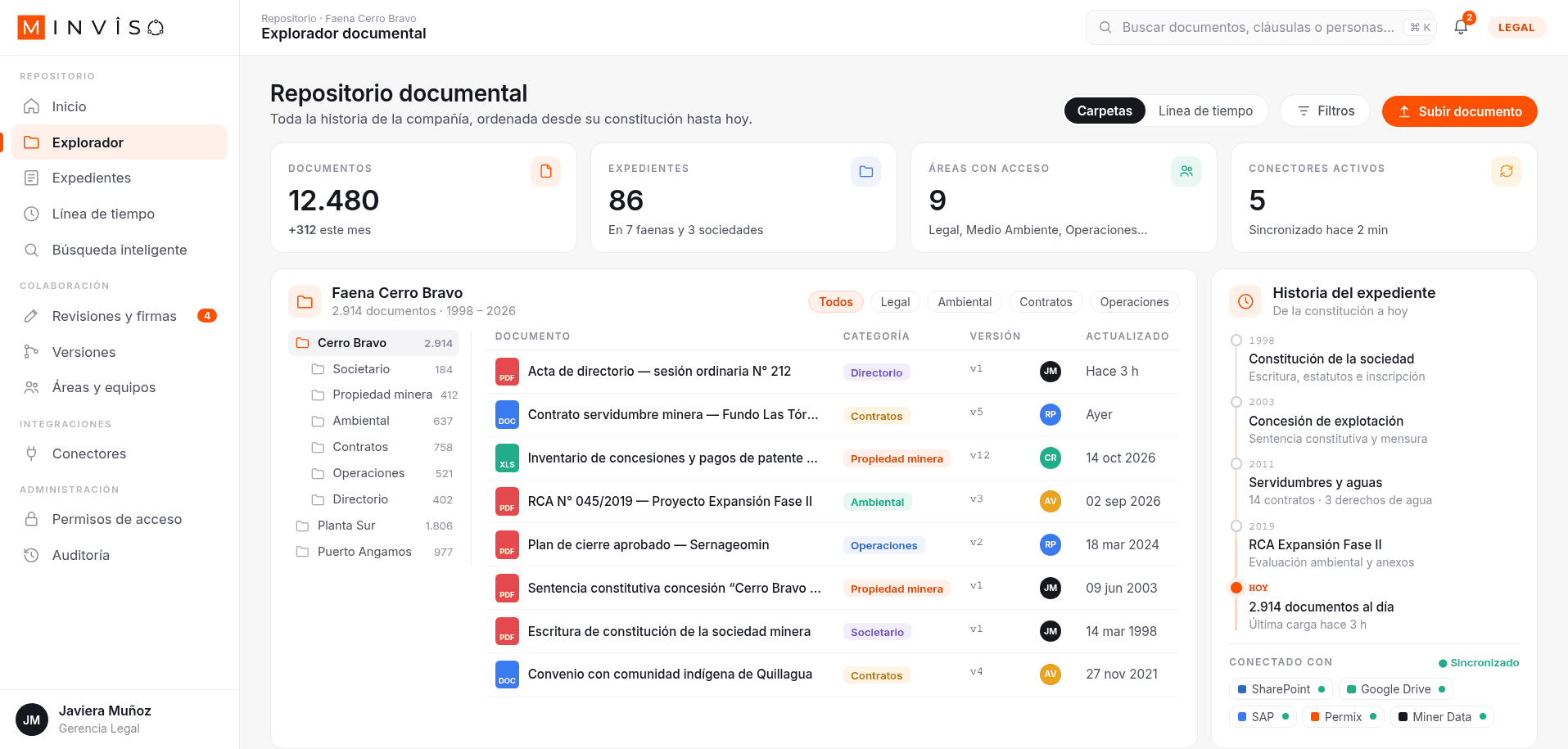The height and width of the screenshot is (749, 1568).
Task: Click the Minviso logo icon
Action: click(x=31, y=27)
